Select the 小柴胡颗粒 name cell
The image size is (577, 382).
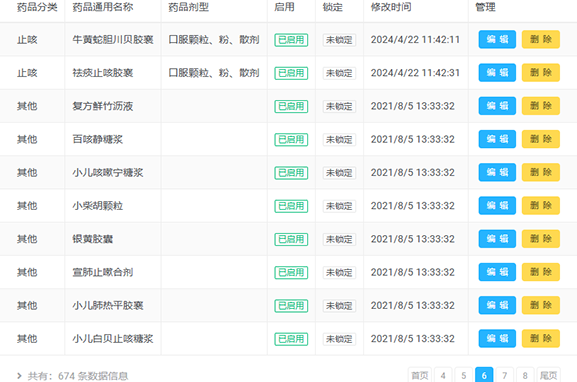click(98, 206)
